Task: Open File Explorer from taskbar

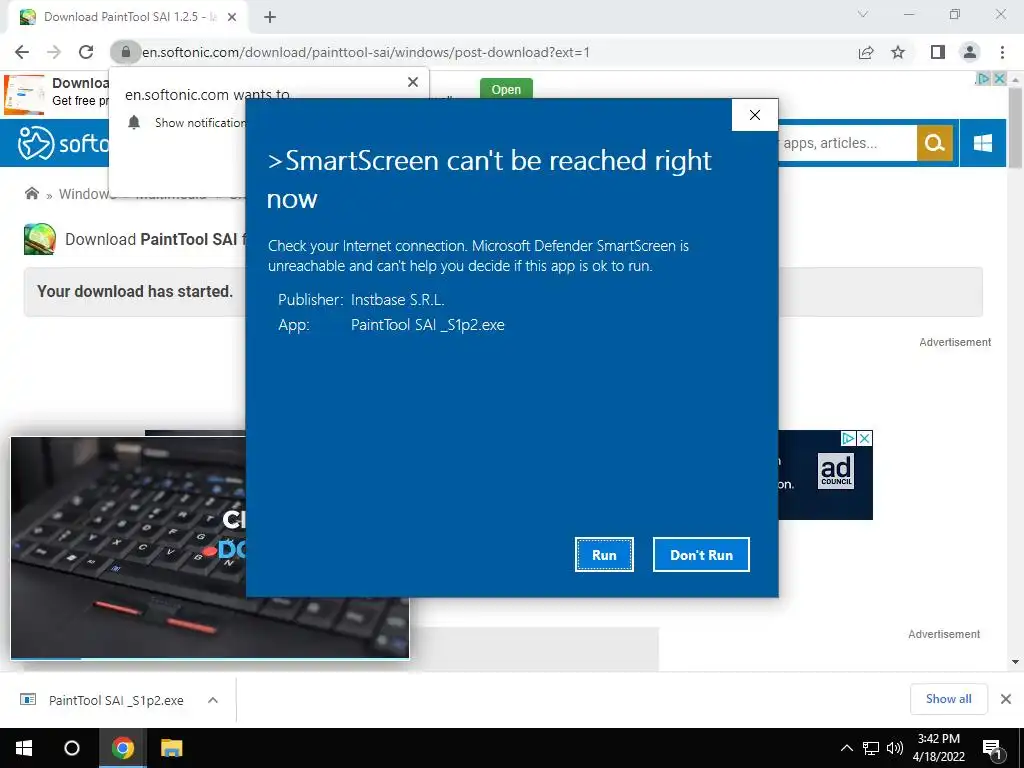Action: [172, 748]
